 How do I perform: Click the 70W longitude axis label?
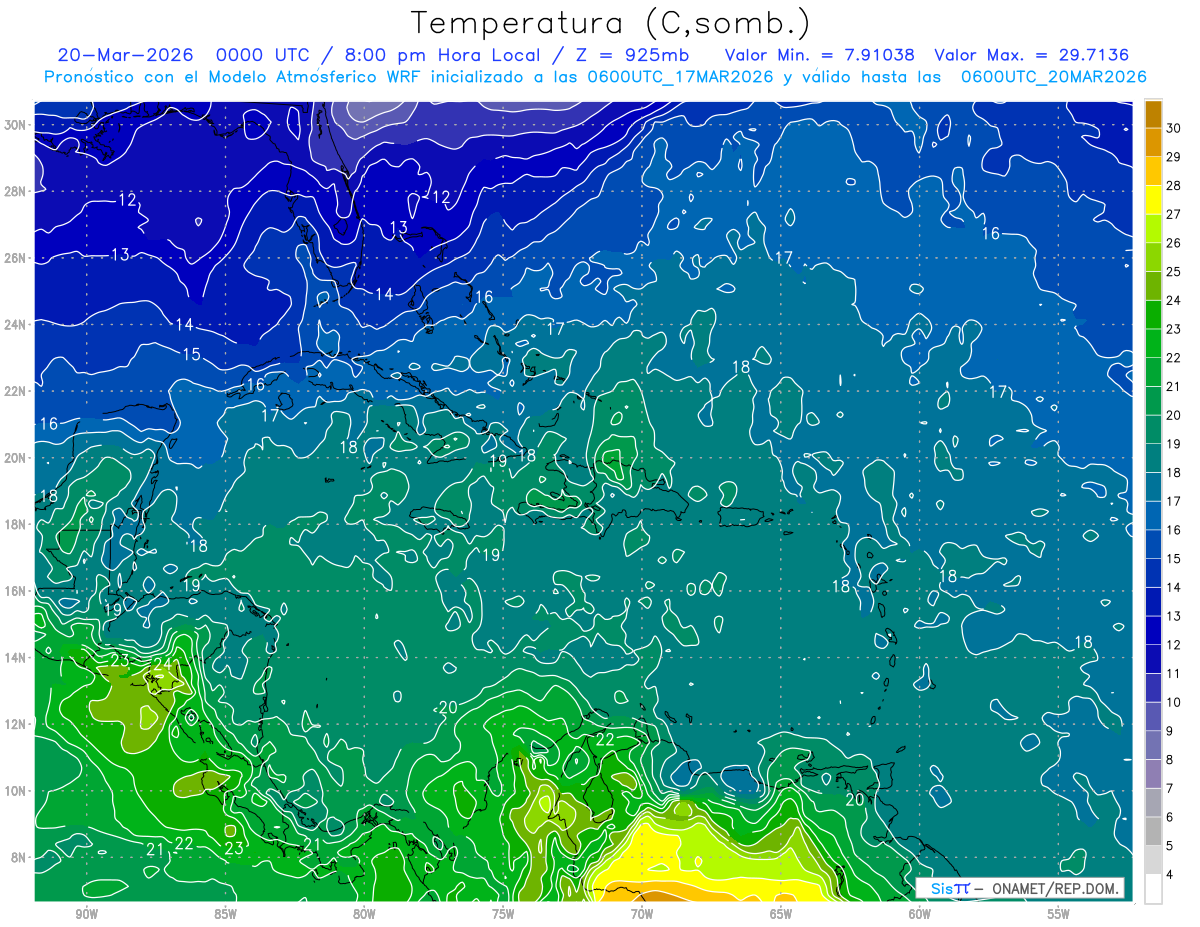pos(642,914)
